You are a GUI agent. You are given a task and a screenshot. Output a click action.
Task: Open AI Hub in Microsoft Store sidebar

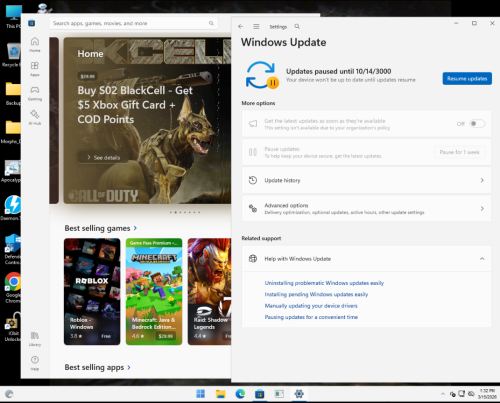[35, 117]
